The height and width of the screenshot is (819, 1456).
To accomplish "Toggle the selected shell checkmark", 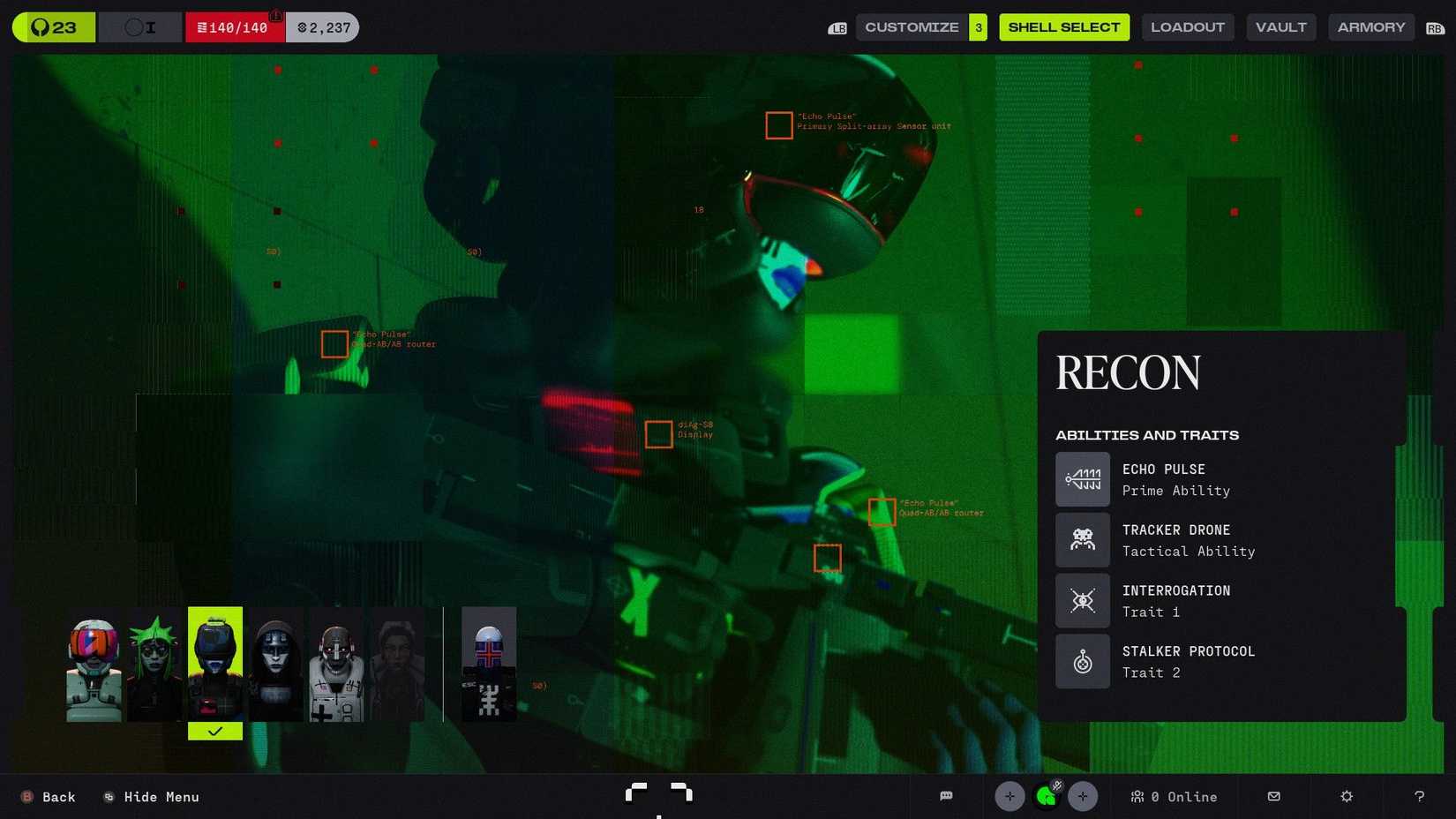I will (x=214, y=731).
